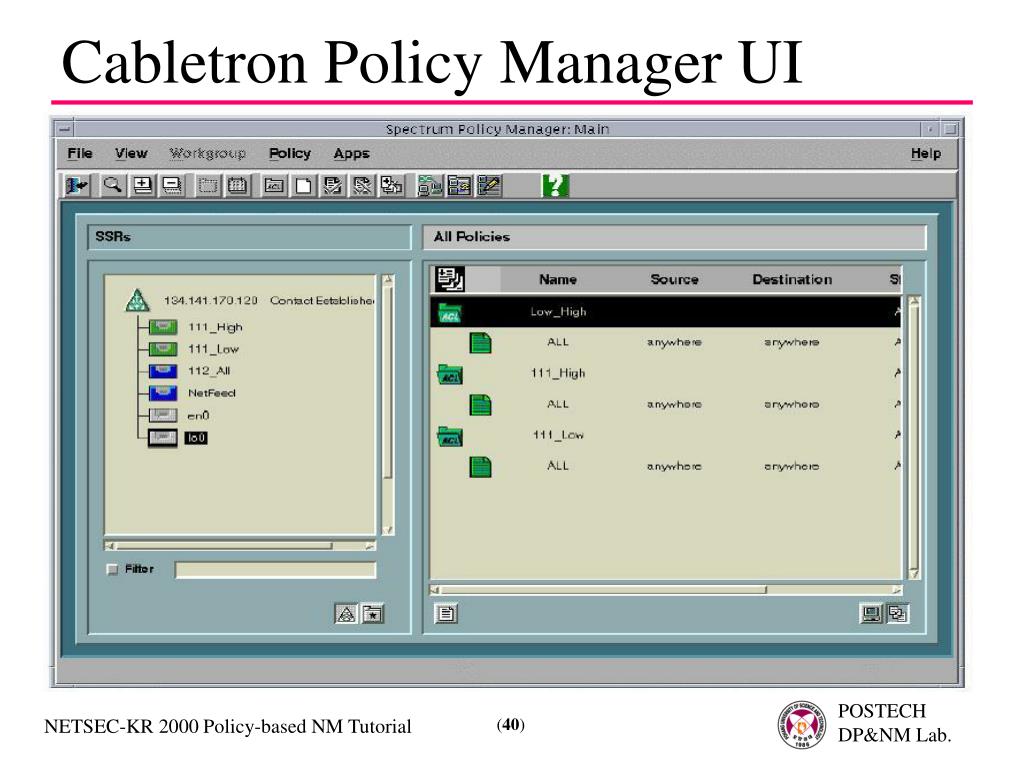The height and width of the screenshot is (768, 1024).
Task: Click the collapse-all minus toolbar icon
Action: pos(172,186)
